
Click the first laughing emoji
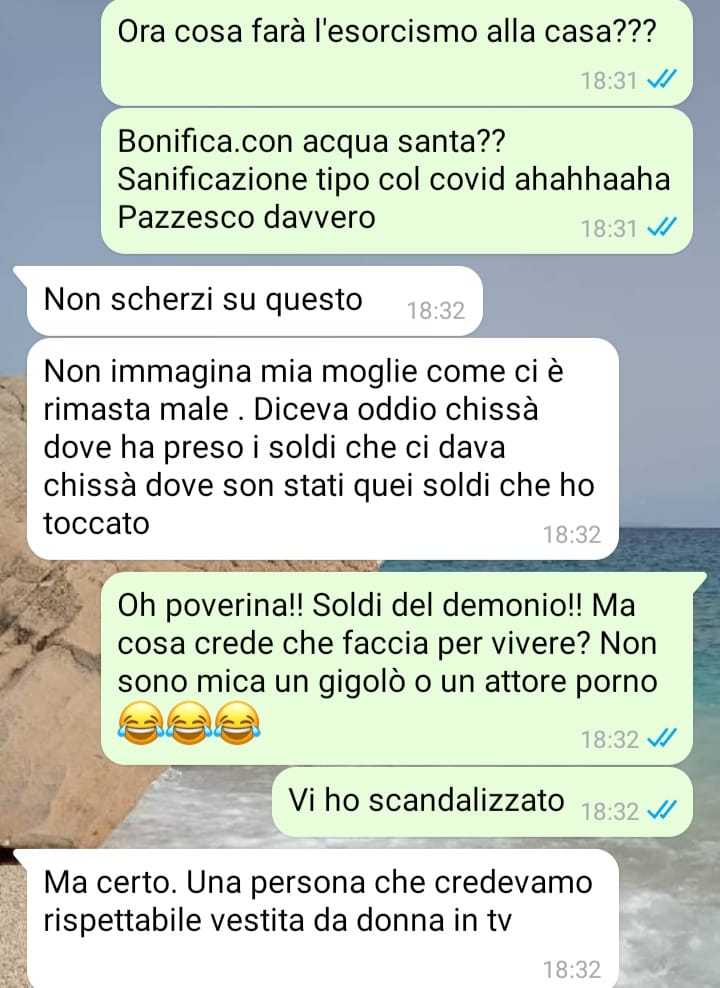(x=140, y=722)
